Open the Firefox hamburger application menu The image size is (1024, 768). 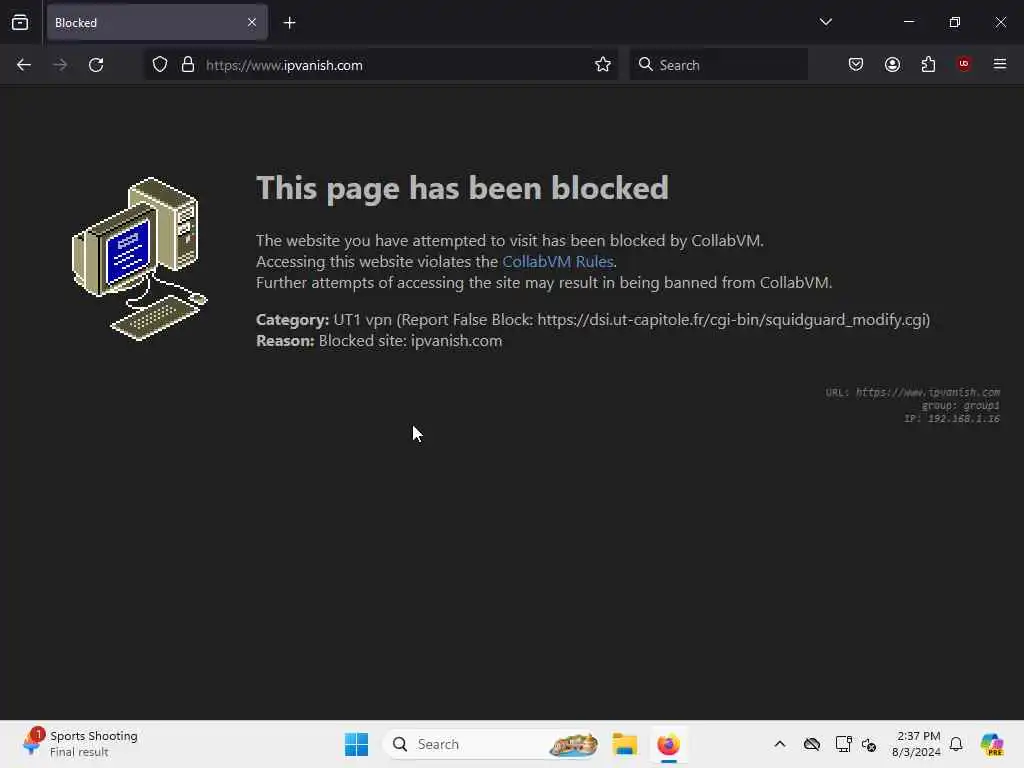[1000, 64]
